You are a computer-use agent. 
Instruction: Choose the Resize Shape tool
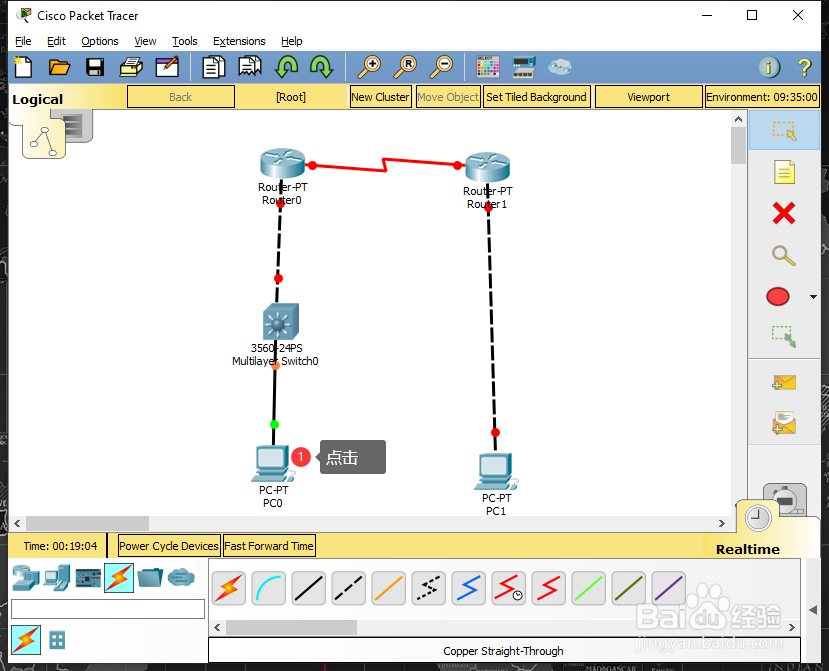pos(784,336)
